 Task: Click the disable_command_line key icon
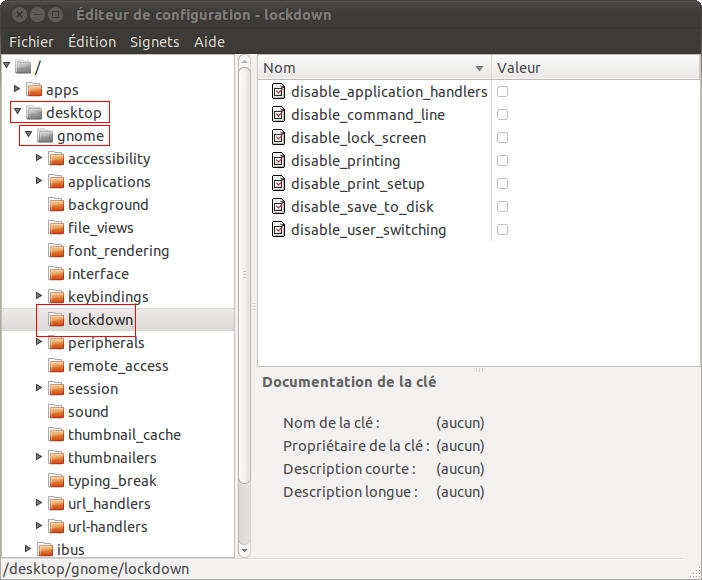click(278, 114)
